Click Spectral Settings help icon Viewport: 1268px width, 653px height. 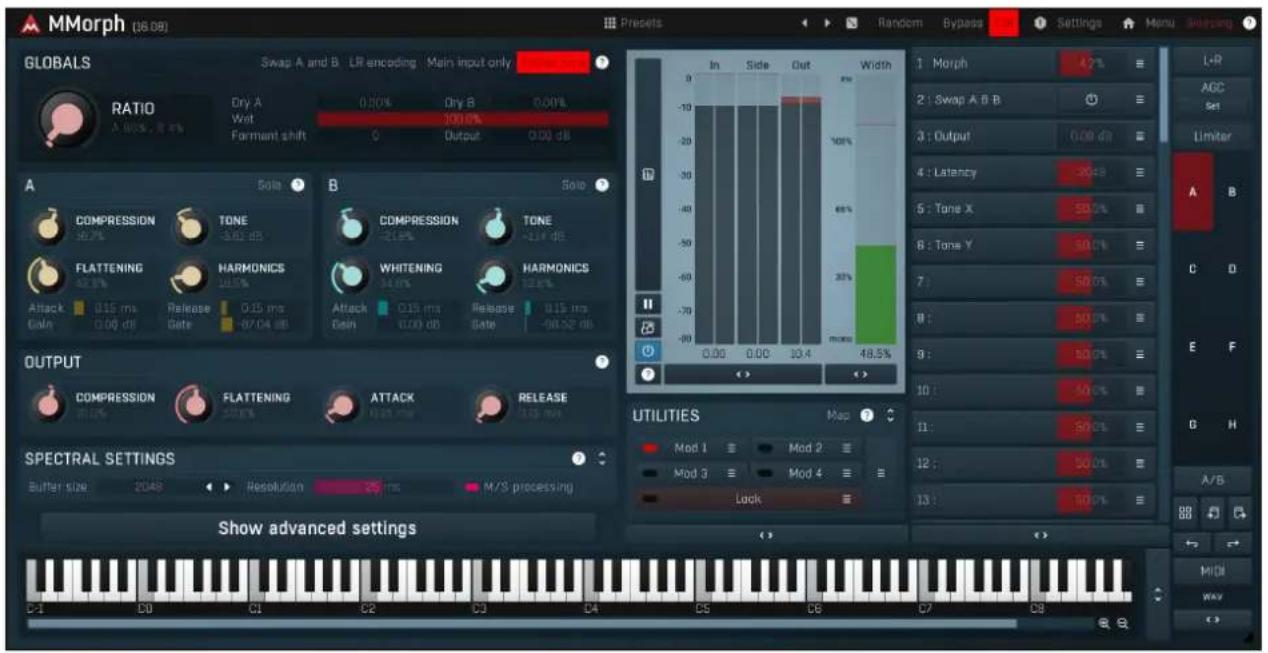578,458
